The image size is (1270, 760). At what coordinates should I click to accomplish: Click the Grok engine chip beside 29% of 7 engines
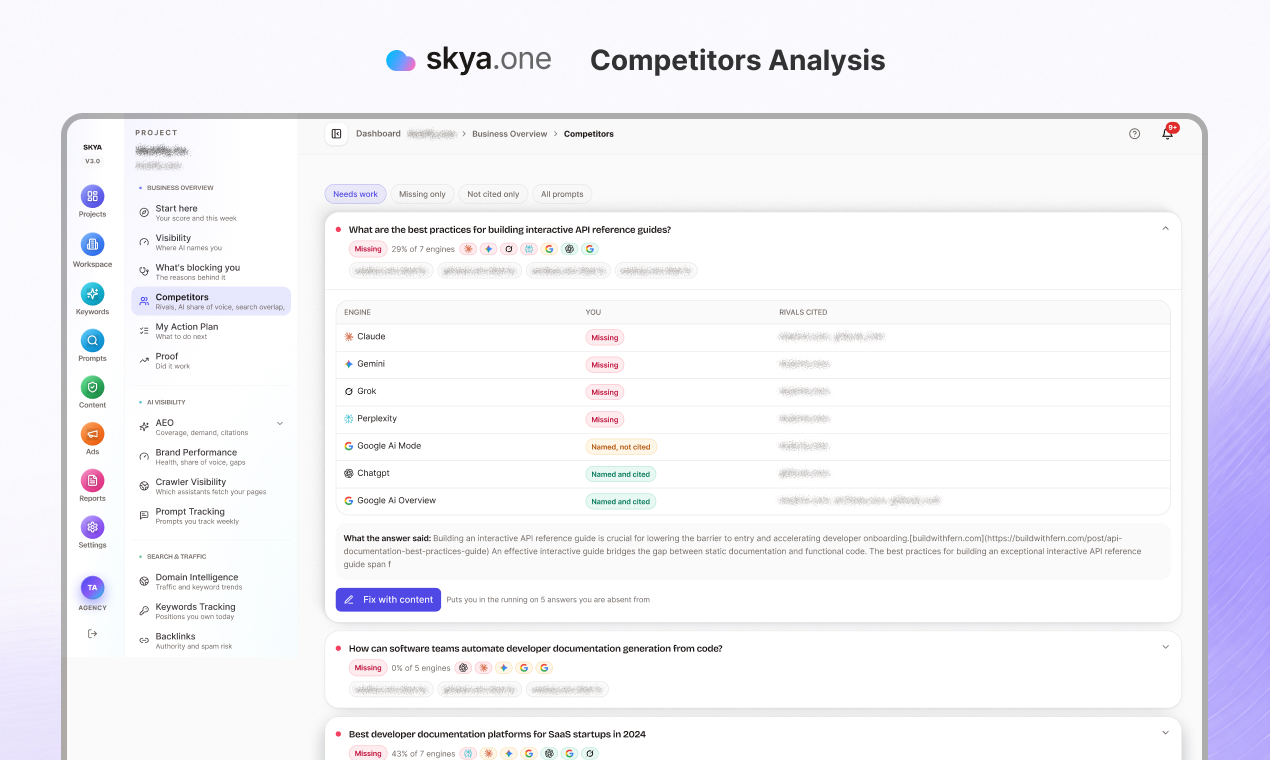pyautogui.click(x=509, y=249)
